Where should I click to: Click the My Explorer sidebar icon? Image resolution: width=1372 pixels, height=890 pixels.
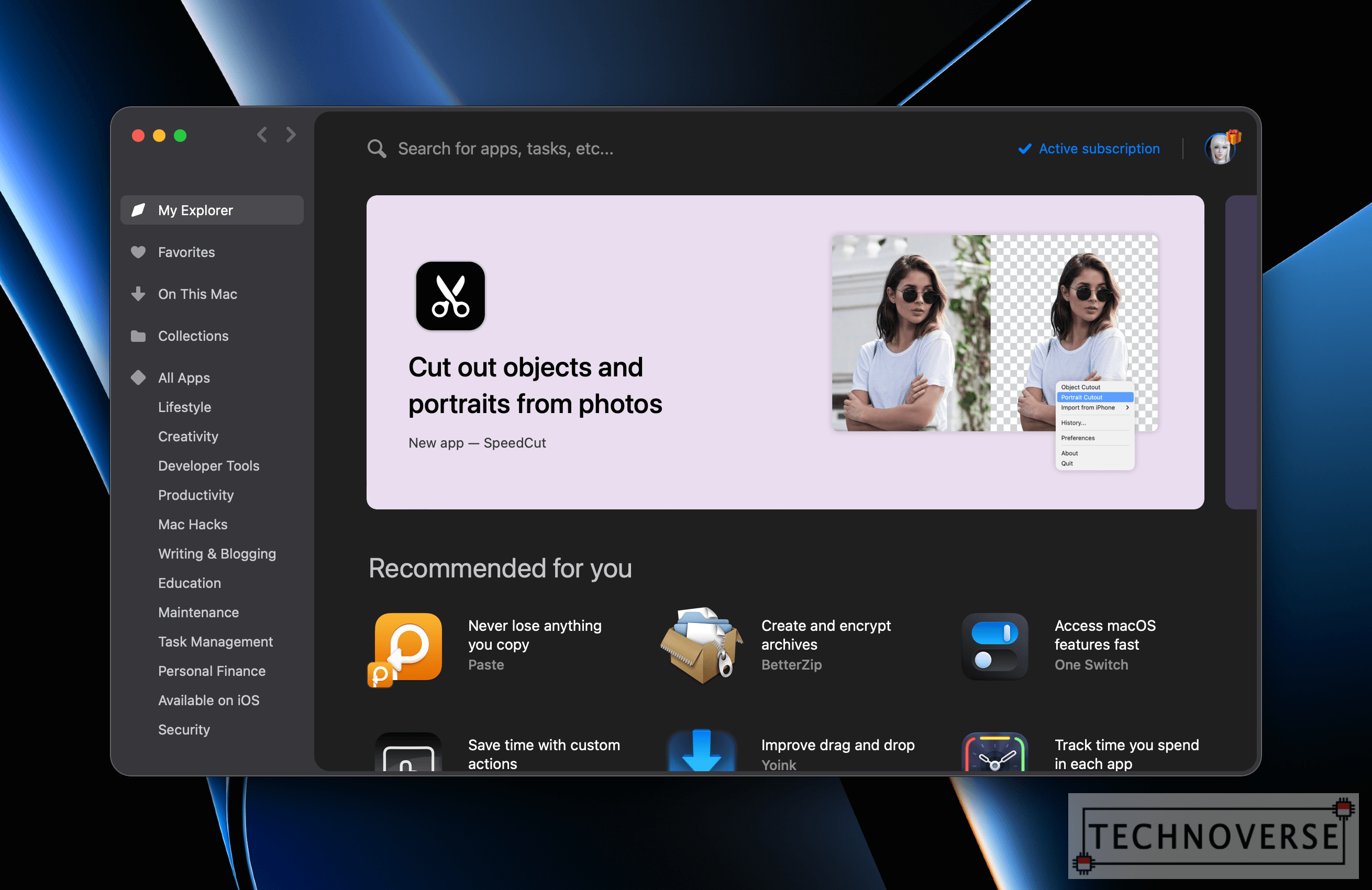(140, 210)
